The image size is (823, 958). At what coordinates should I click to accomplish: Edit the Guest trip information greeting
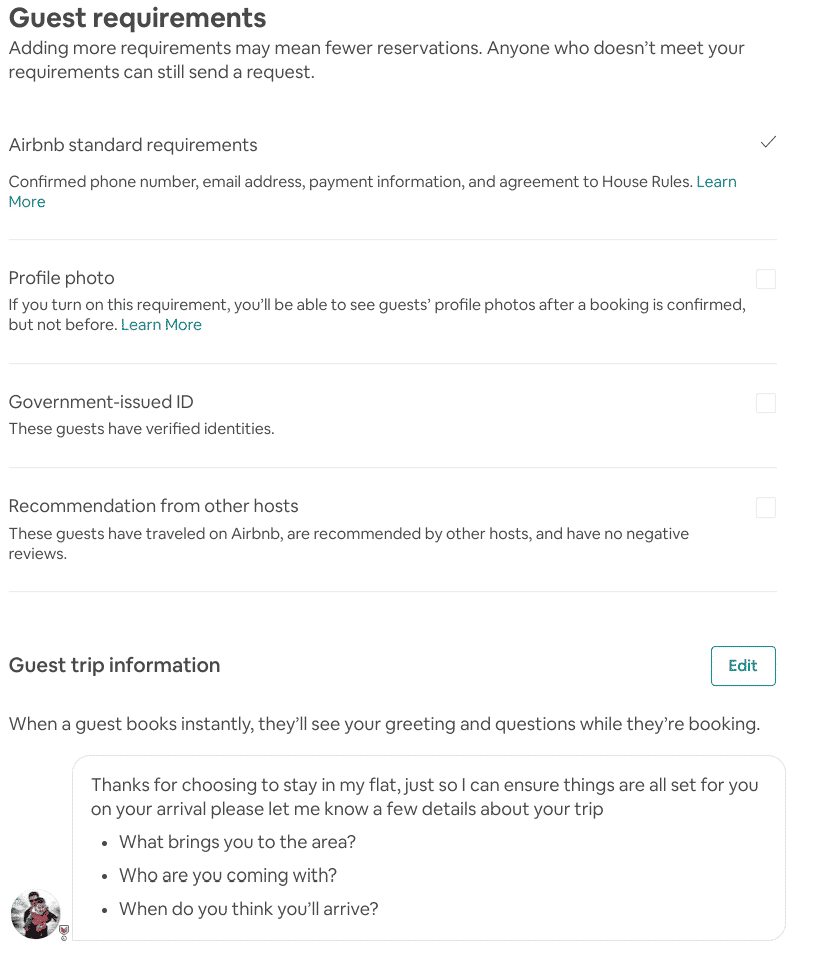point(743,665)
